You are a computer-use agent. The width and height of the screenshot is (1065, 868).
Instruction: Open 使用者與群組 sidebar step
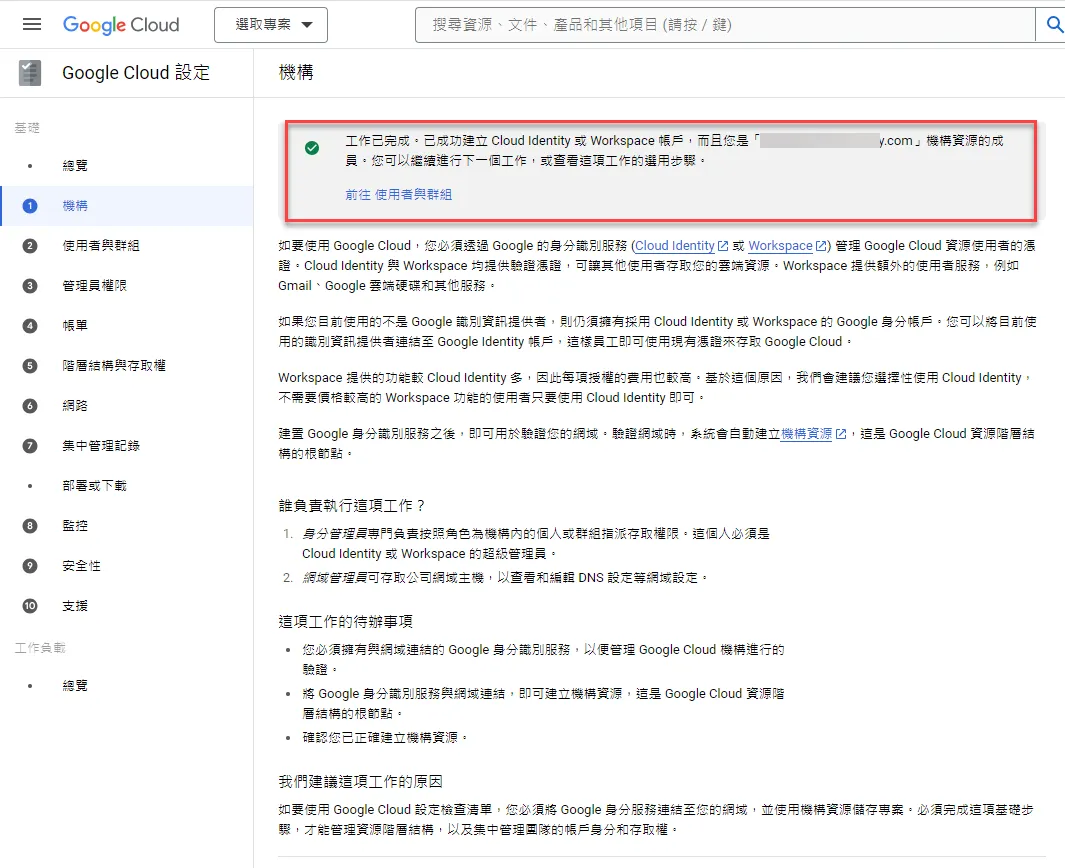click(x=101, y=246)
